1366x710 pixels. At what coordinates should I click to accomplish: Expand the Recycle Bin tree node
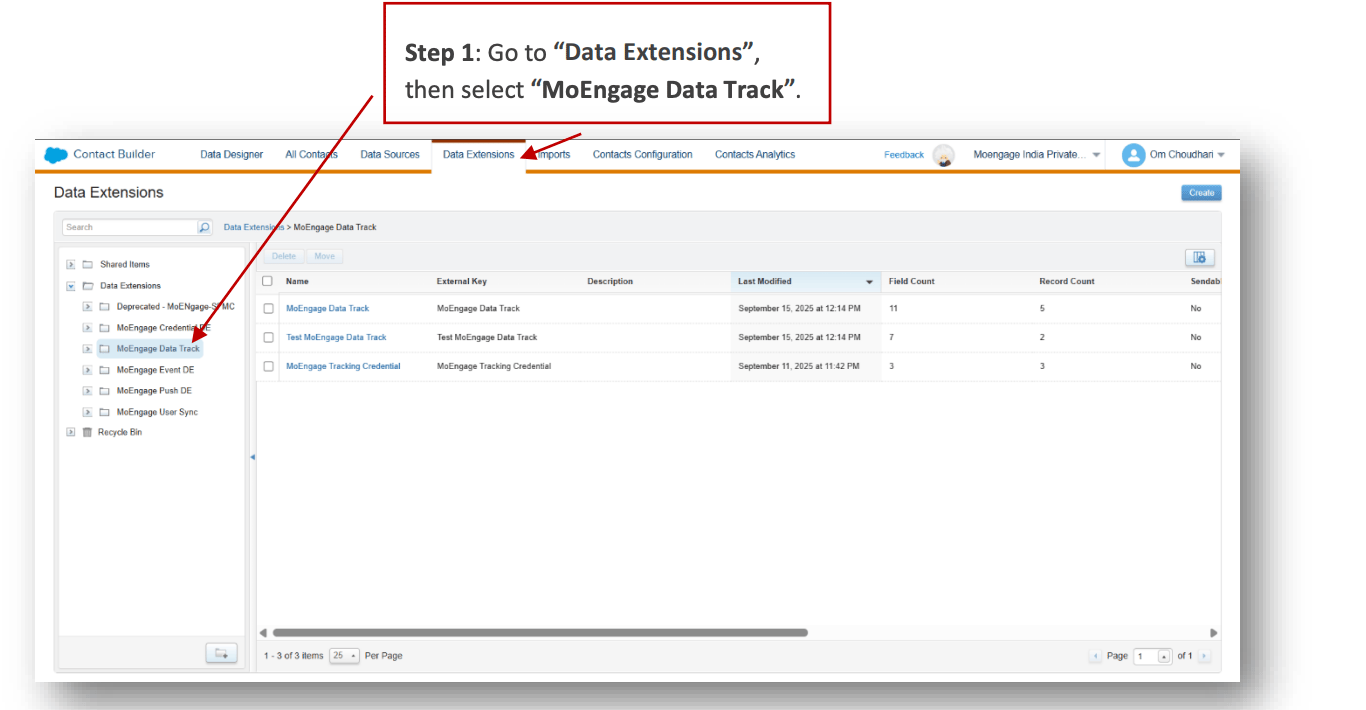[71, 432]
